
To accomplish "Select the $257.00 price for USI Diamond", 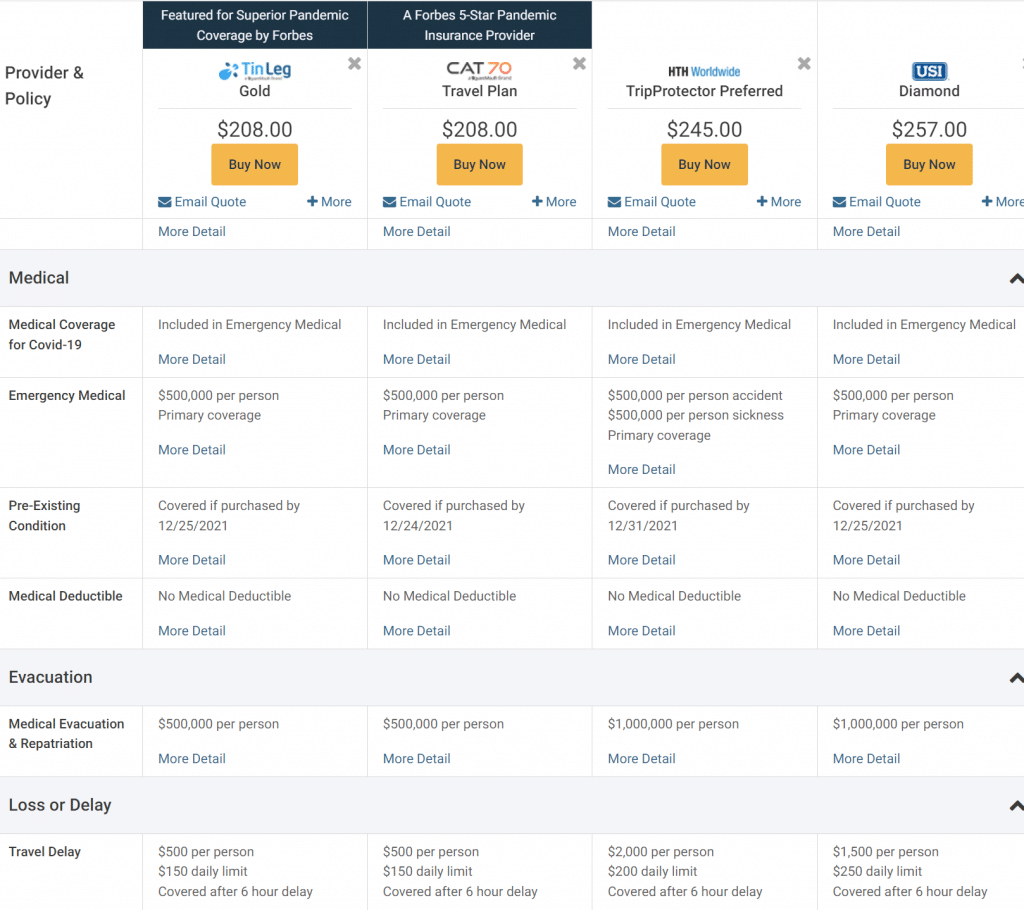I will (x=929, y=129).
